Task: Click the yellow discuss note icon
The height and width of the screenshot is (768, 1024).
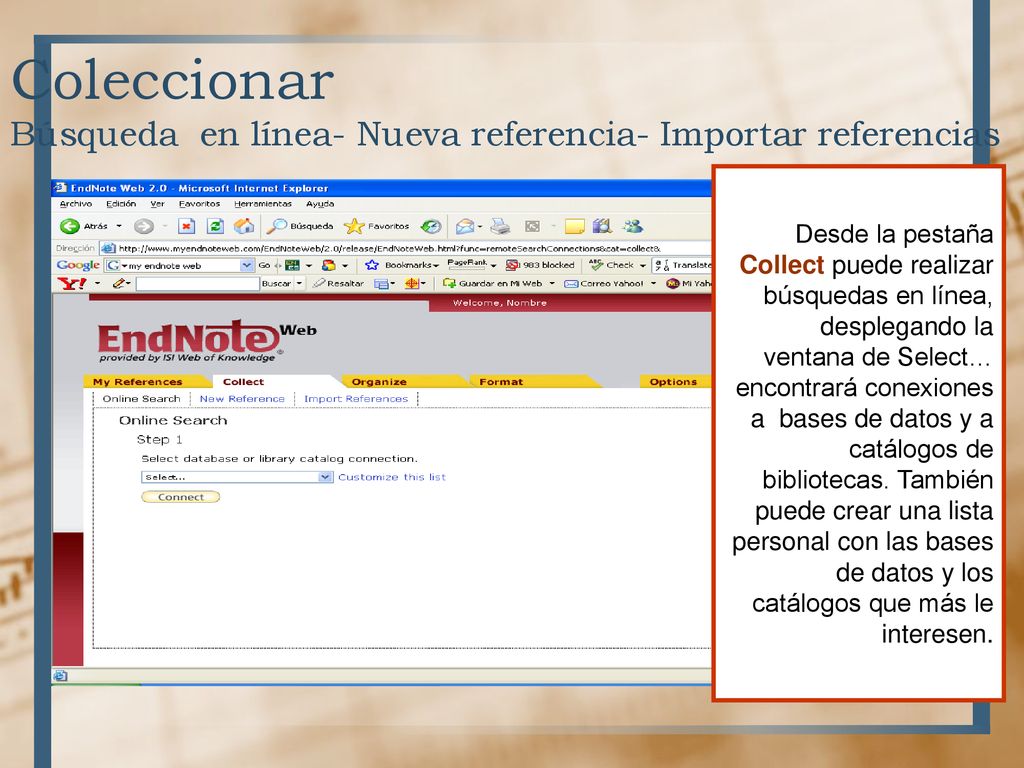Action: (x=575, y=226)
